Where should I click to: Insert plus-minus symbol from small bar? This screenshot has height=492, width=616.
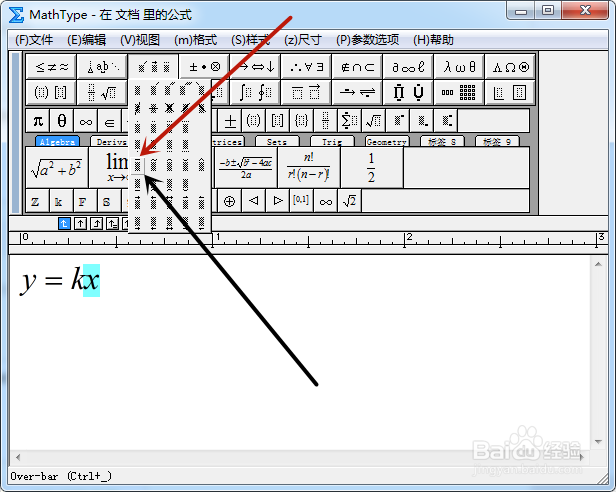pyautogui.click(x=230, y=121)
